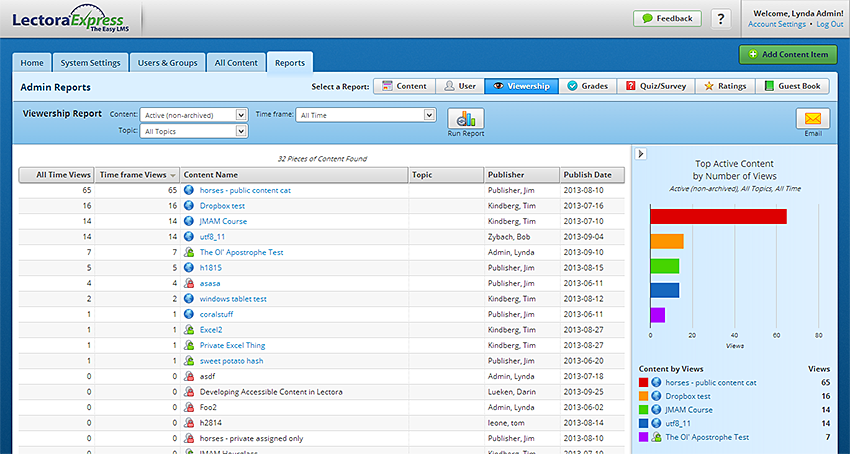The image size is (850, 454).
Task: Click the globe icon beside windows tablet test
Action: click(x=189, y=299)
